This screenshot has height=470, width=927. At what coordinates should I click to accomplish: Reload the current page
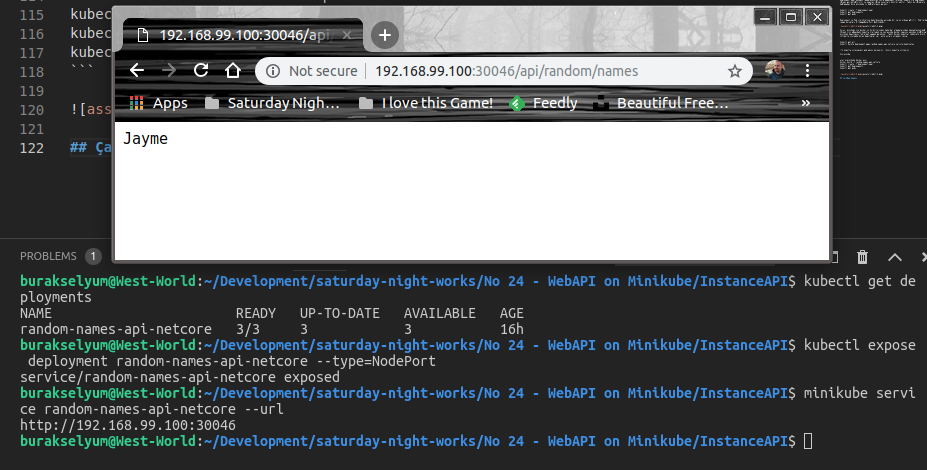pos(201,71)
